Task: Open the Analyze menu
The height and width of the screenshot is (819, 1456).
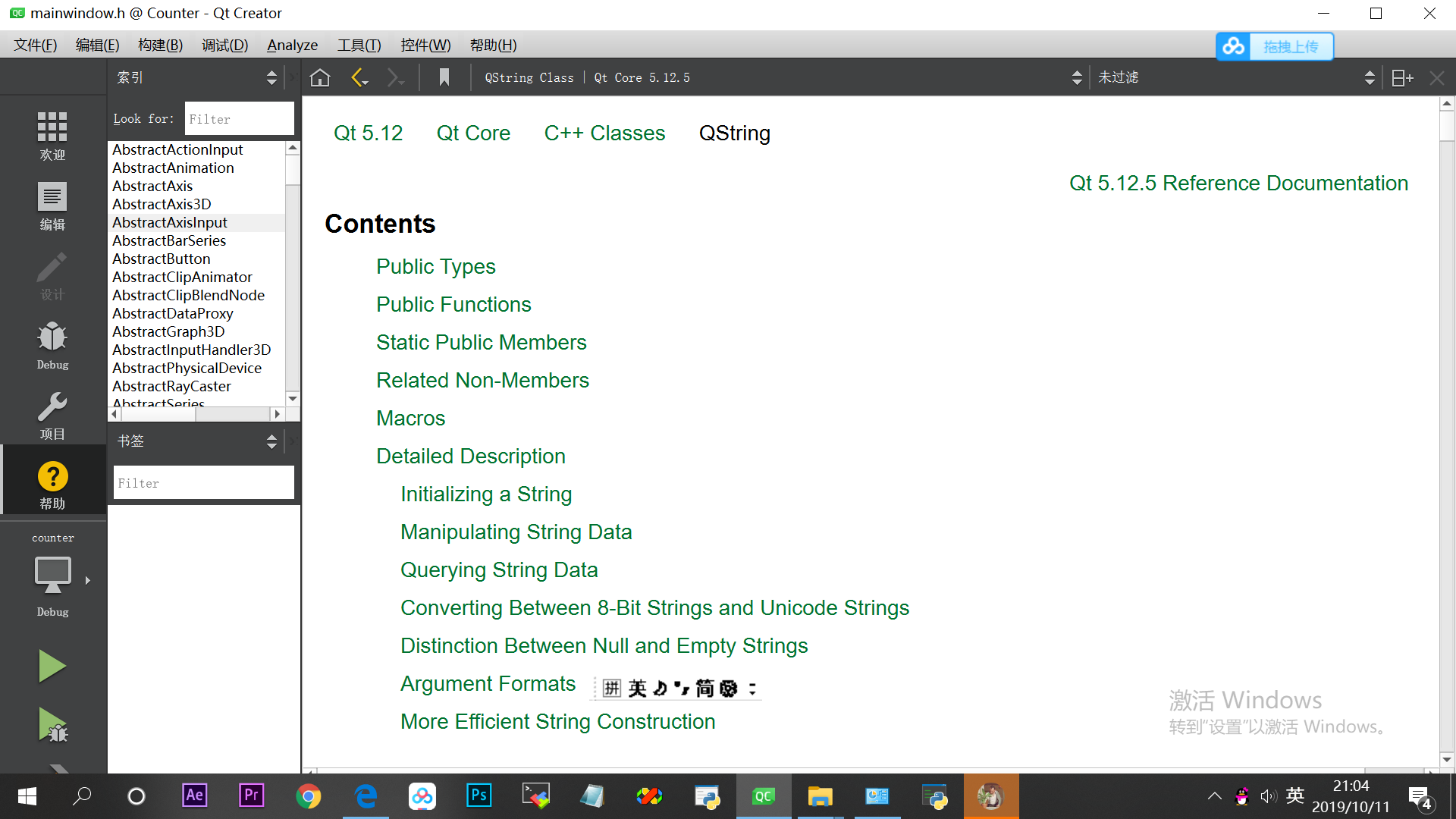Action: pyautogui.click(x=292, y=45)
